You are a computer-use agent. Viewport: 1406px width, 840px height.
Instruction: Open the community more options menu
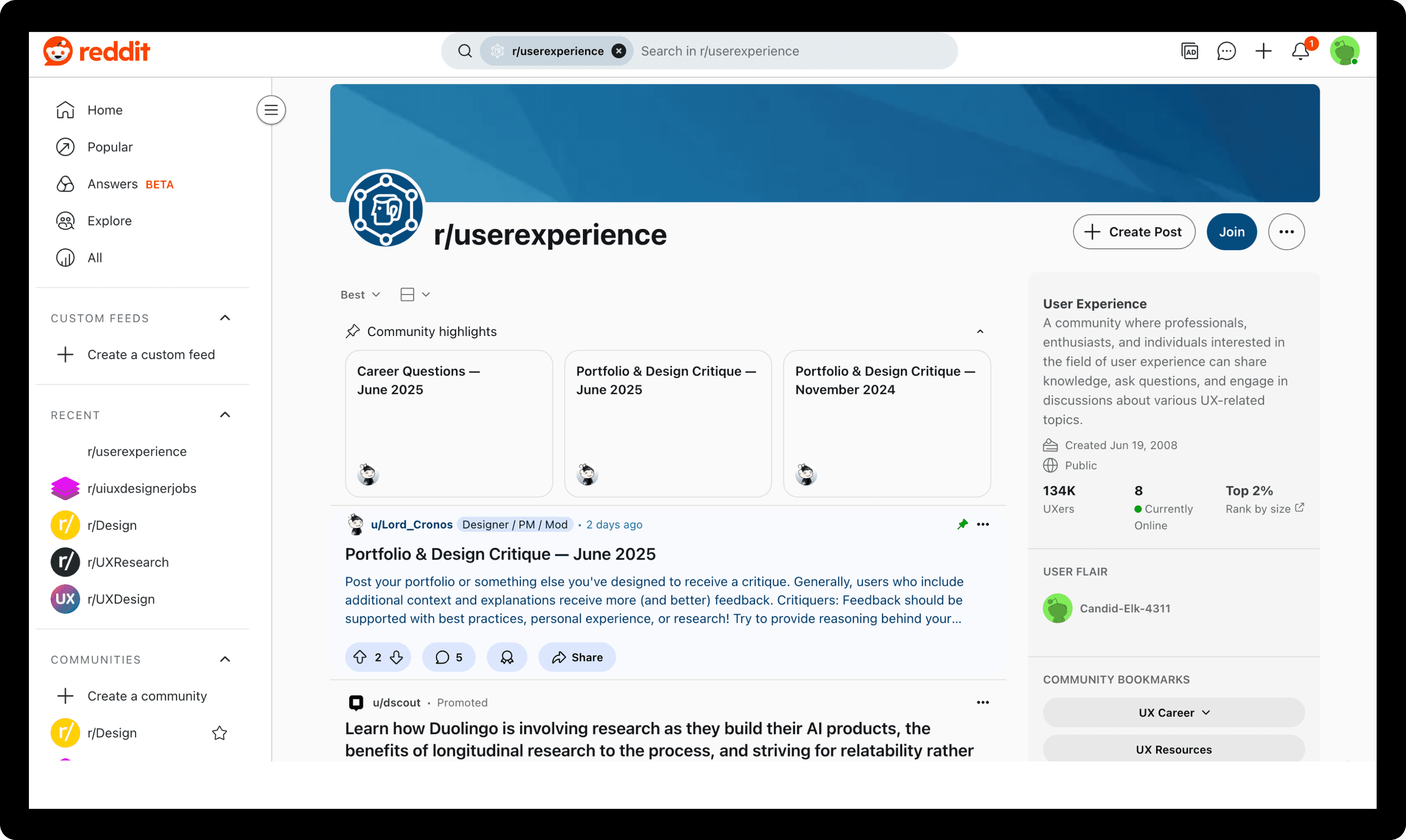[x=1287, y=232]
